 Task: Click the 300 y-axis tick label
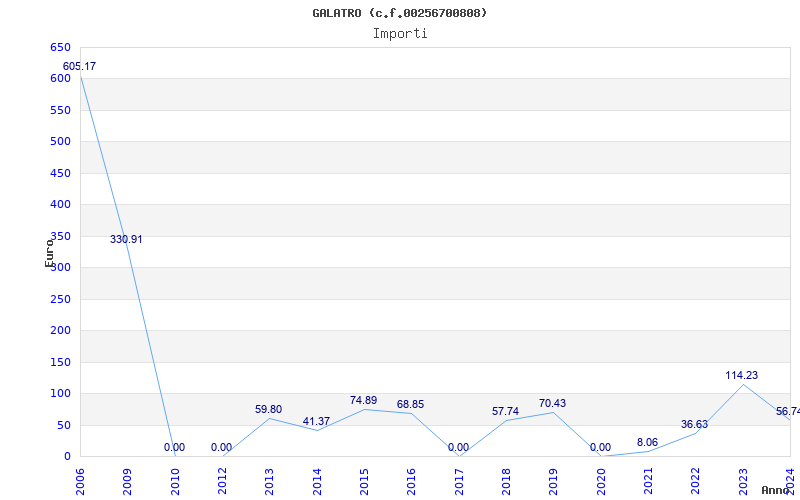[60, 267]
